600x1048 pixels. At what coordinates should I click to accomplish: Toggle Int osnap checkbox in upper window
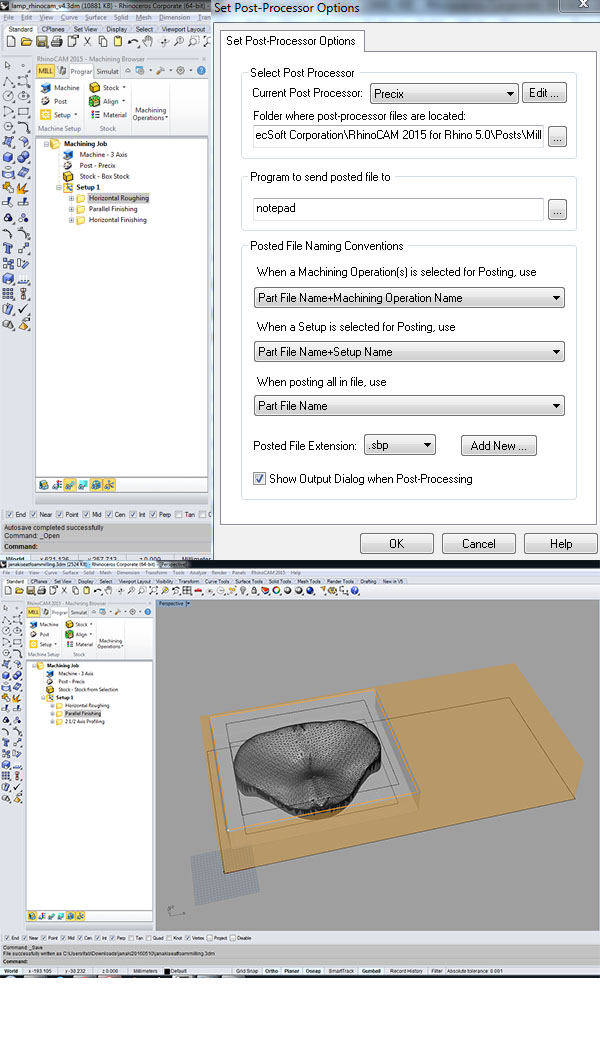[132, 515]
